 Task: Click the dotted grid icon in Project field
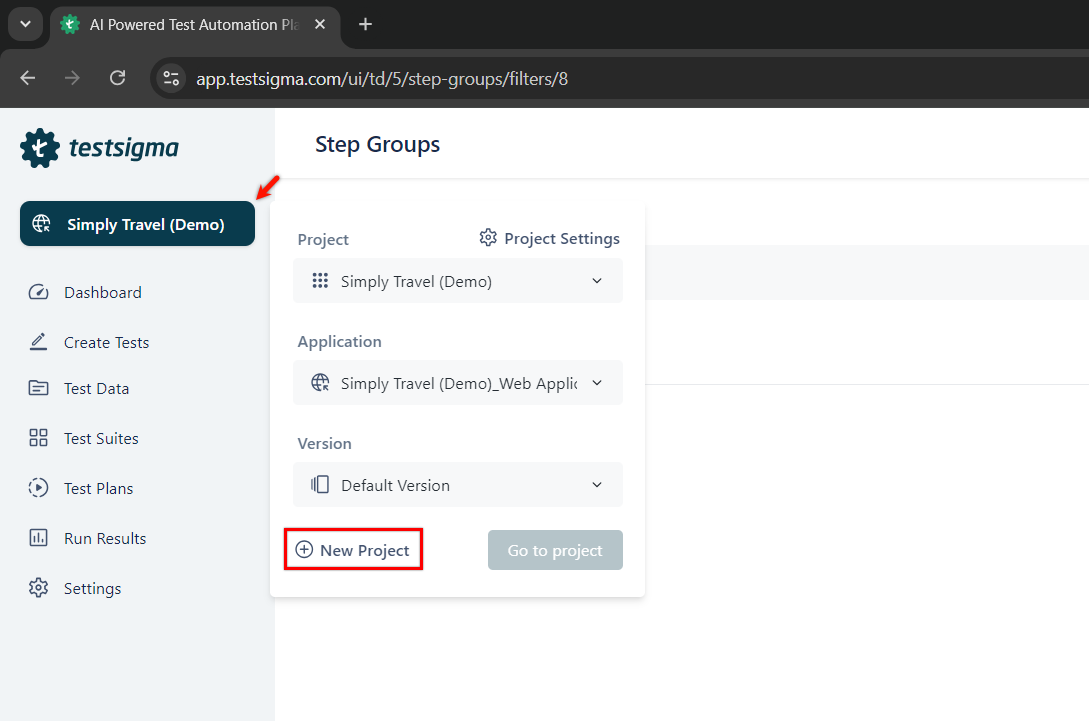coord(320,281)
